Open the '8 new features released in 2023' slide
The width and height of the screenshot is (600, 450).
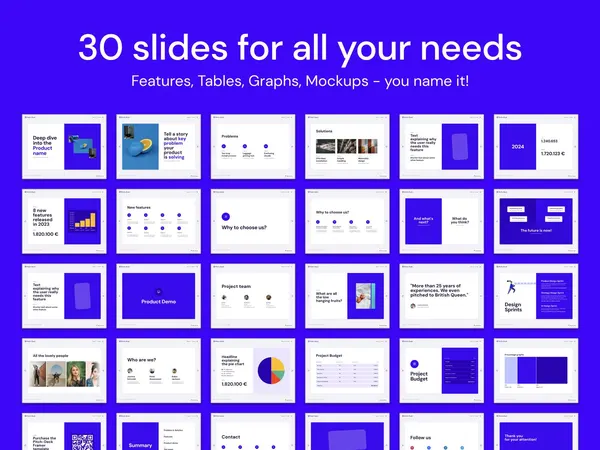64,221
